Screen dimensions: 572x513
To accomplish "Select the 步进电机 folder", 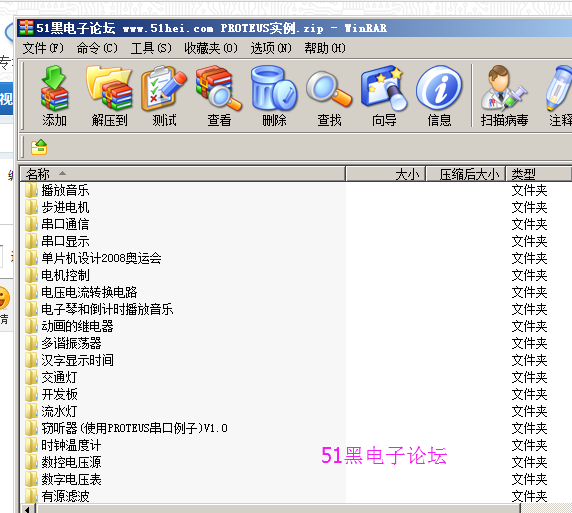I will click(x=65, y=207).
